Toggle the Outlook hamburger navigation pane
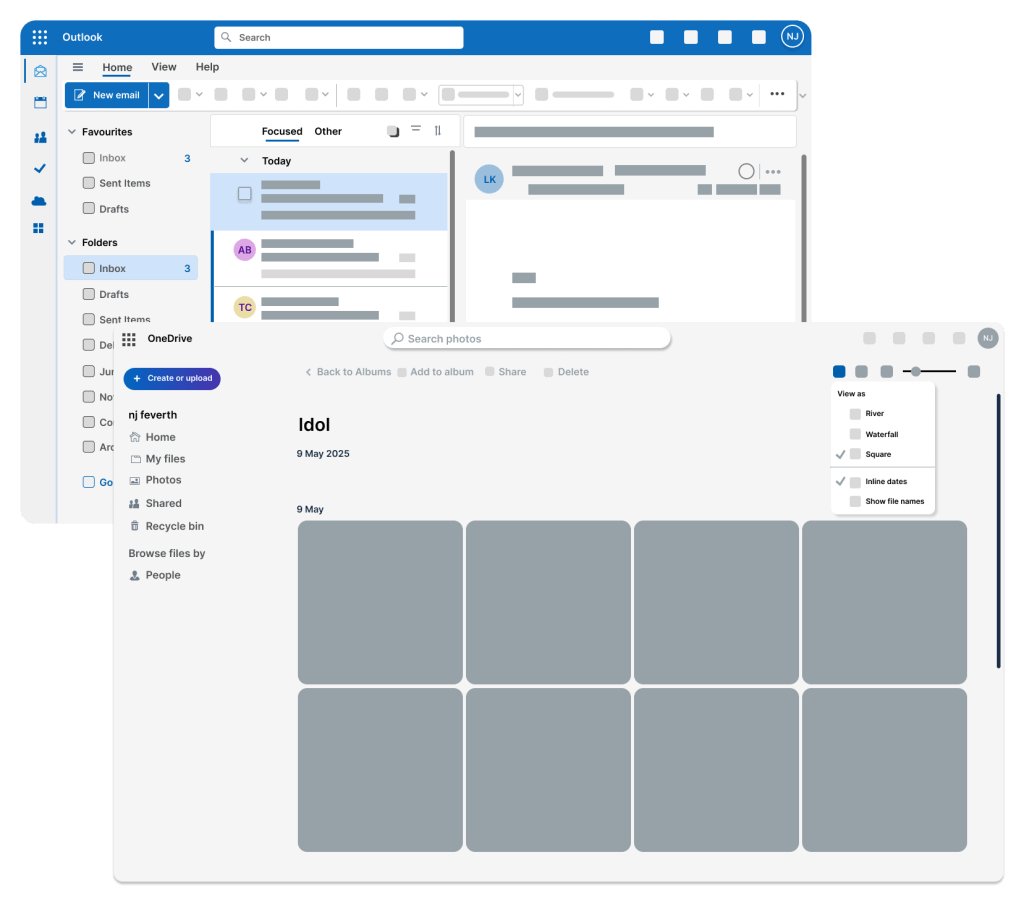 [x=78, y=67]
